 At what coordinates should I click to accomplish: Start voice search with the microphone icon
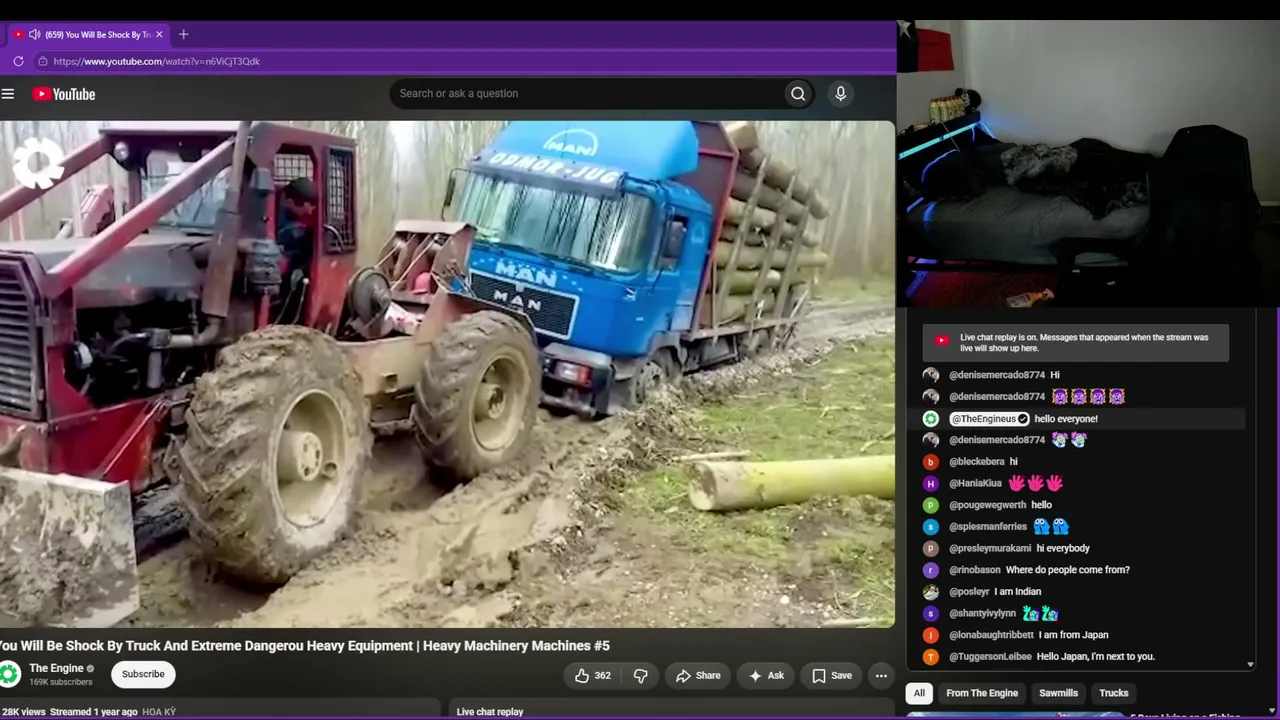tap(840, 94)
